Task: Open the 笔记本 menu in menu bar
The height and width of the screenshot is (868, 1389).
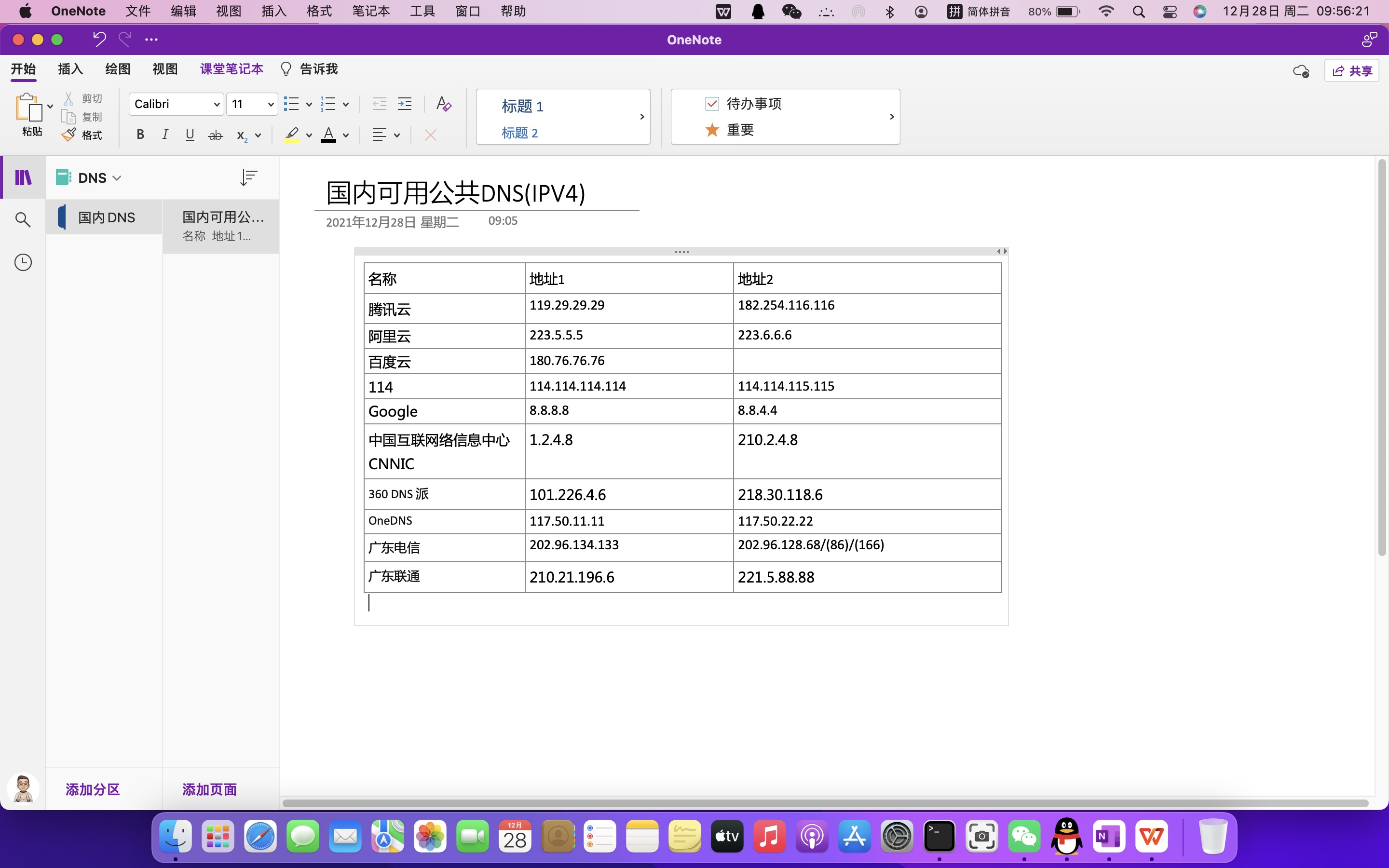Action: [x=371, y=11]
